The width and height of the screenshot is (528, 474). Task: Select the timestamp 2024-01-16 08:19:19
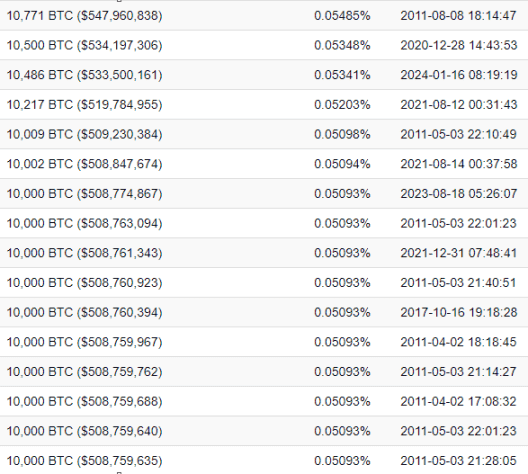coord(459,75)
